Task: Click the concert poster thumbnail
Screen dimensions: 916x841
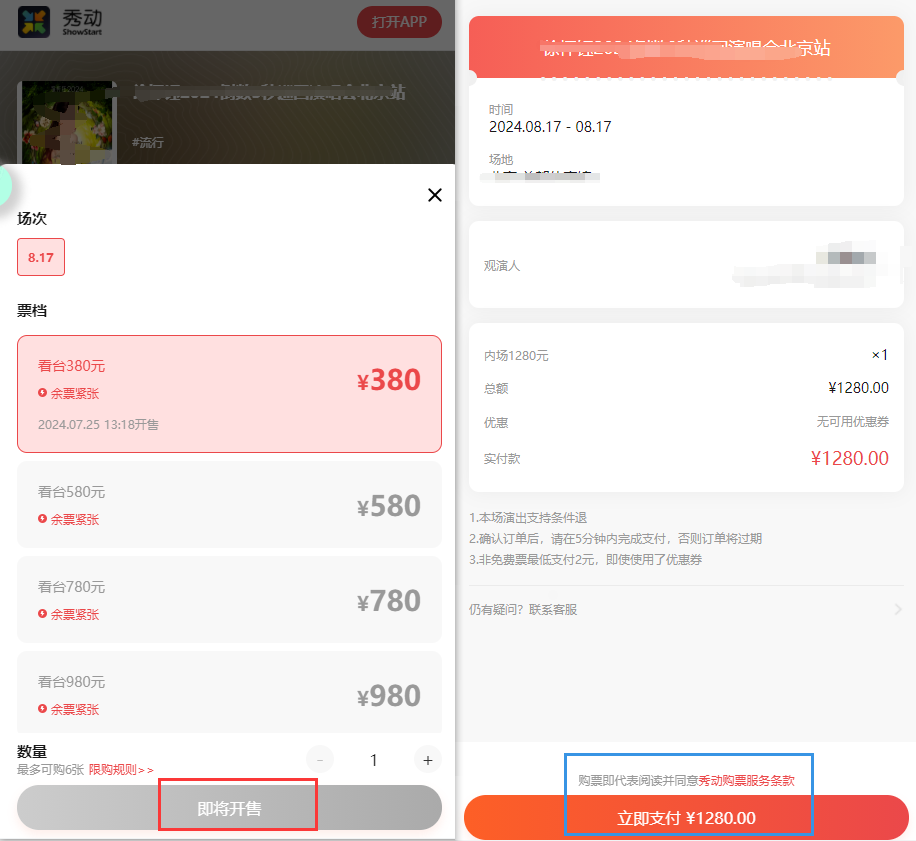Action: tap(67, 122)
